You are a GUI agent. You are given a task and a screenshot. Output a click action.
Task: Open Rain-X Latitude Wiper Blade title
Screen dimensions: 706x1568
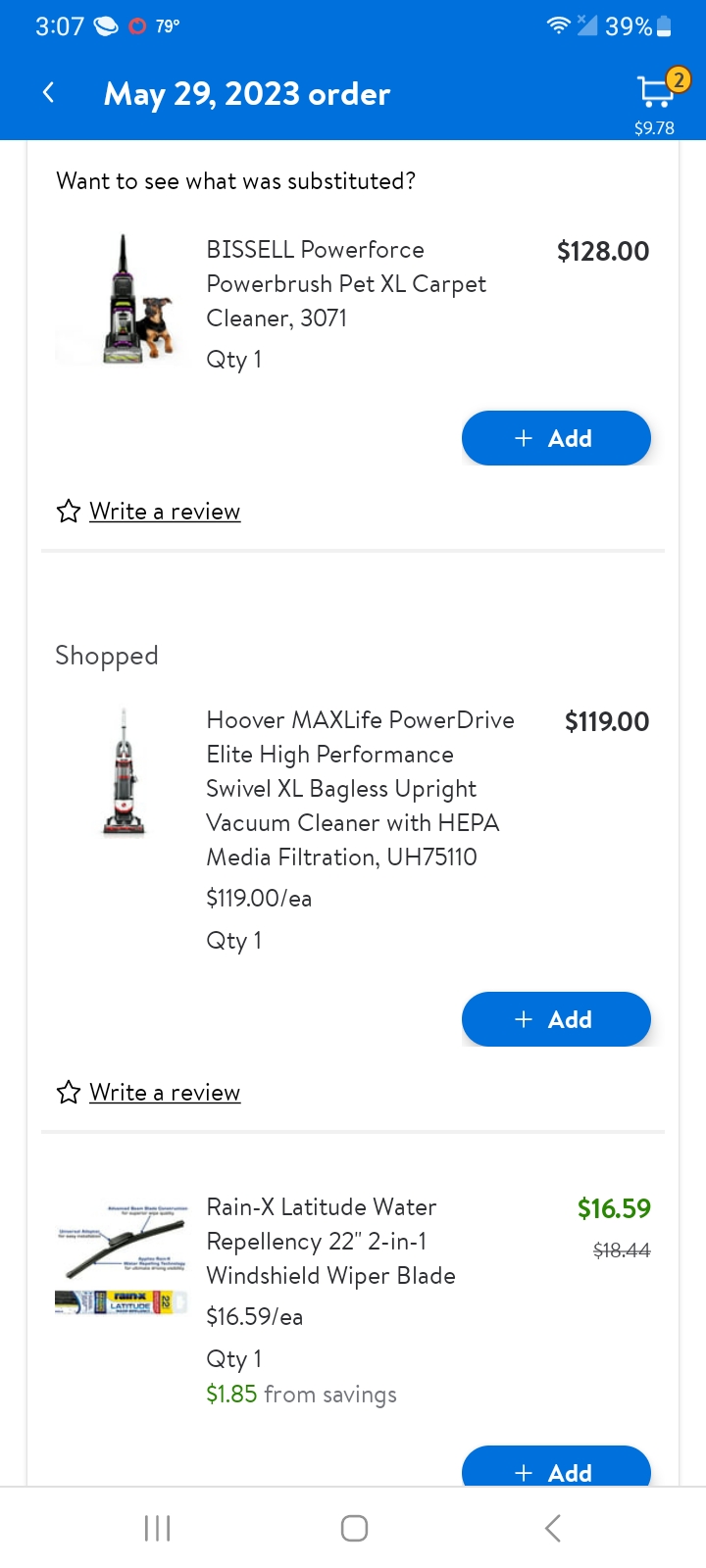point(330,1241)
